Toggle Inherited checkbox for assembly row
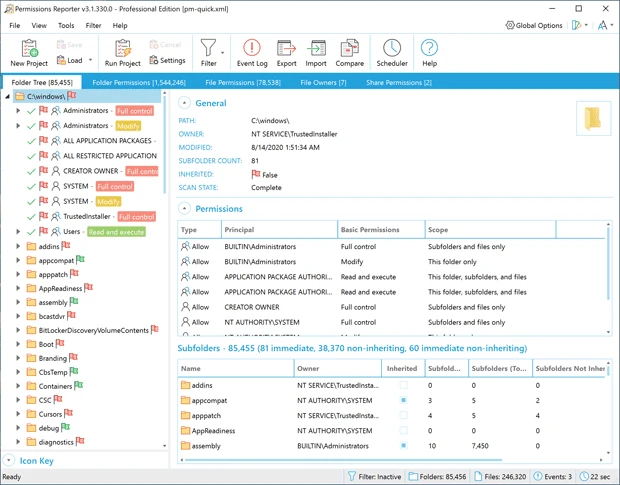This screenshot has width=620, height=485. pos(402,446)
